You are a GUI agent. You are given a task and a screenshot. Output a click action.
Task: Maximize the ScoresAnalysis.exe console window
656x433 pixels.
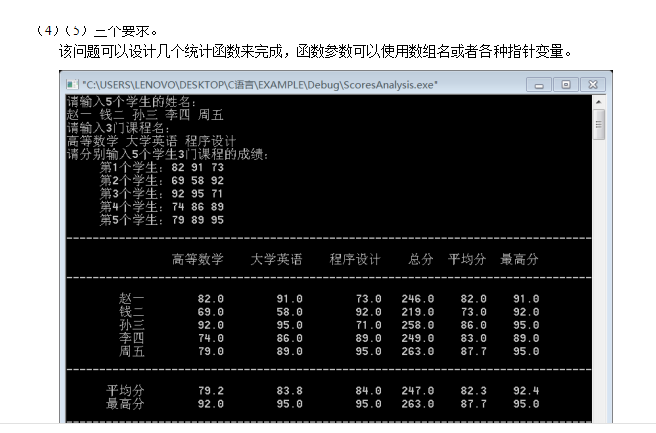click(566, 85)
